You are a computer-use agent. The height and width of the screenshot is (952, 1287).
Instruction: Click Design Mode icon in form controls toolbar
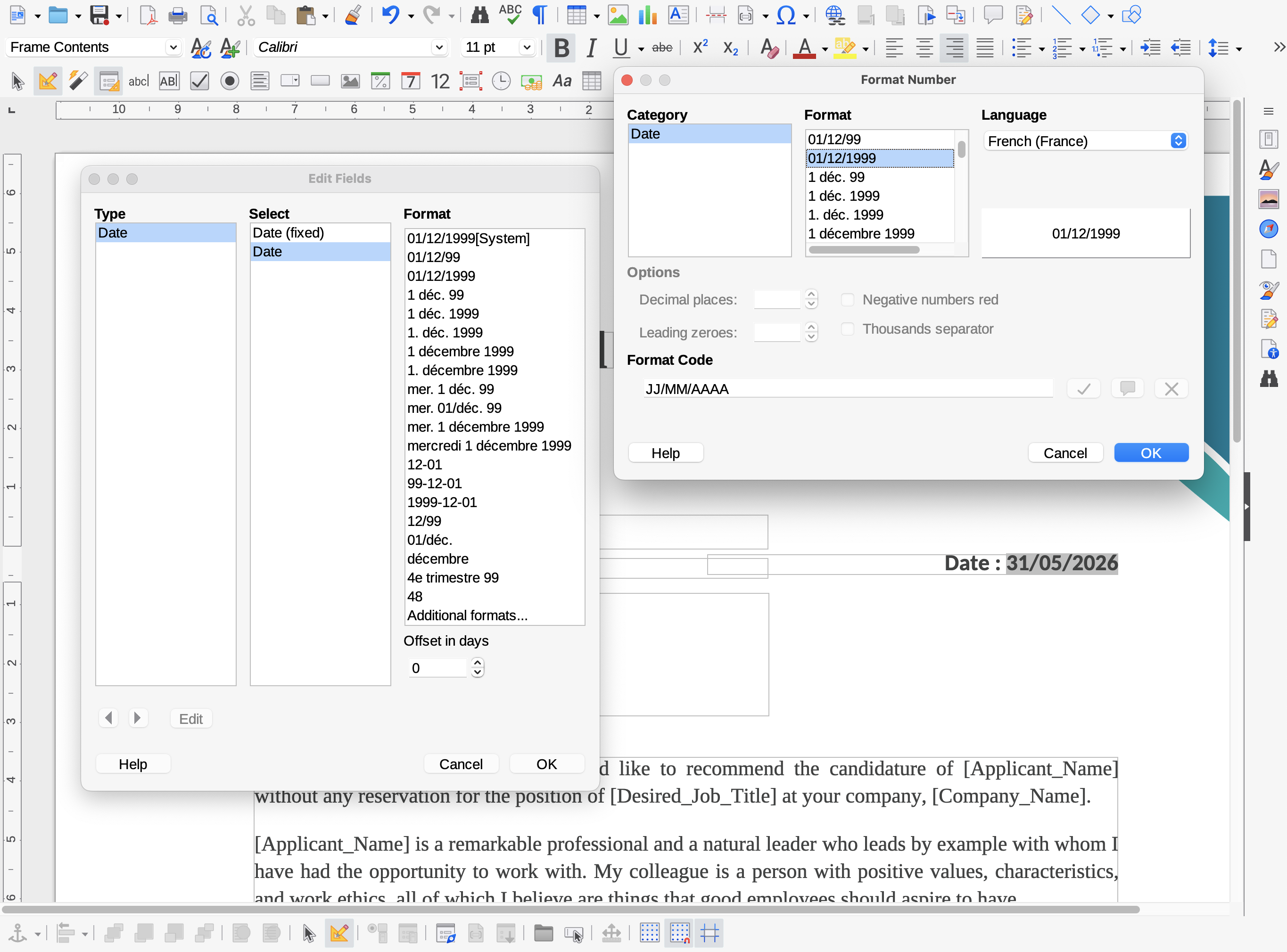pyautogui.click(x=48, y=81)
